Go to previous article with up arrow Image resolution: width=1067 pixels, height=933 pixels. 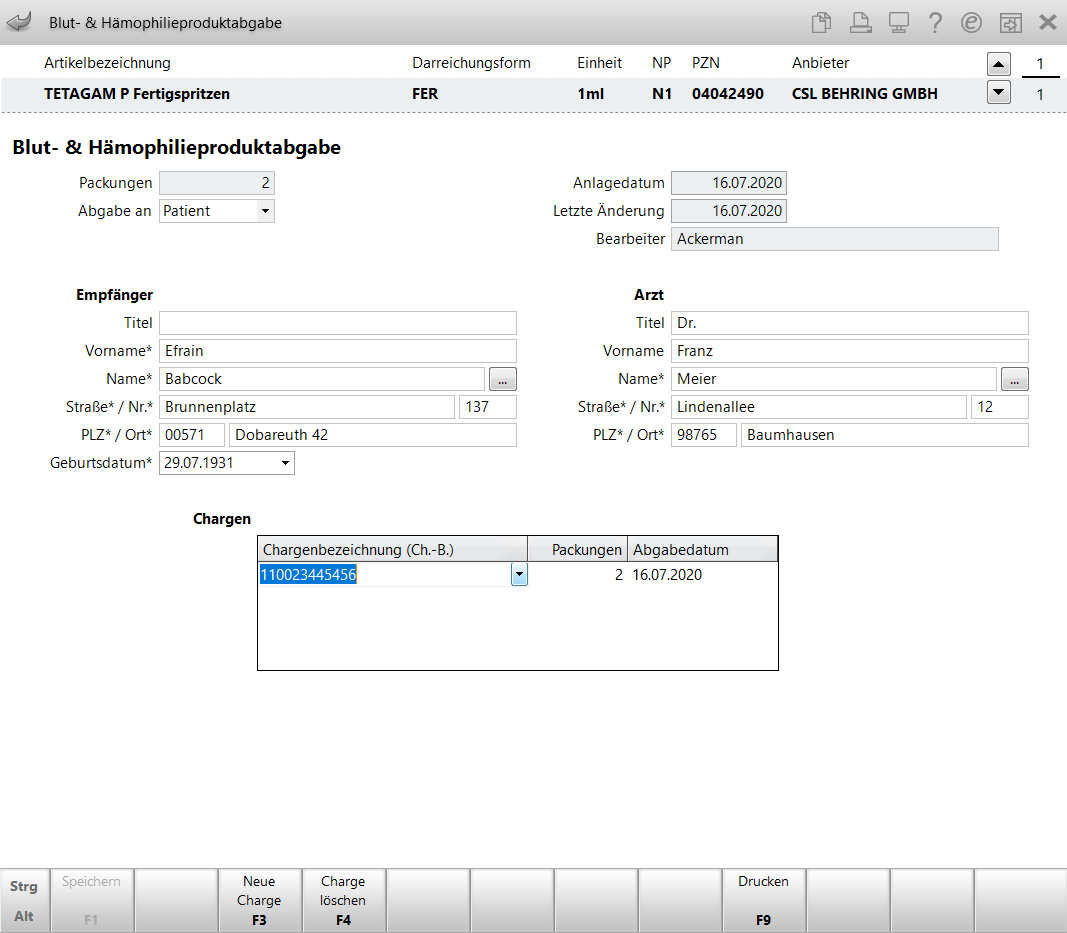coord(998,64)
